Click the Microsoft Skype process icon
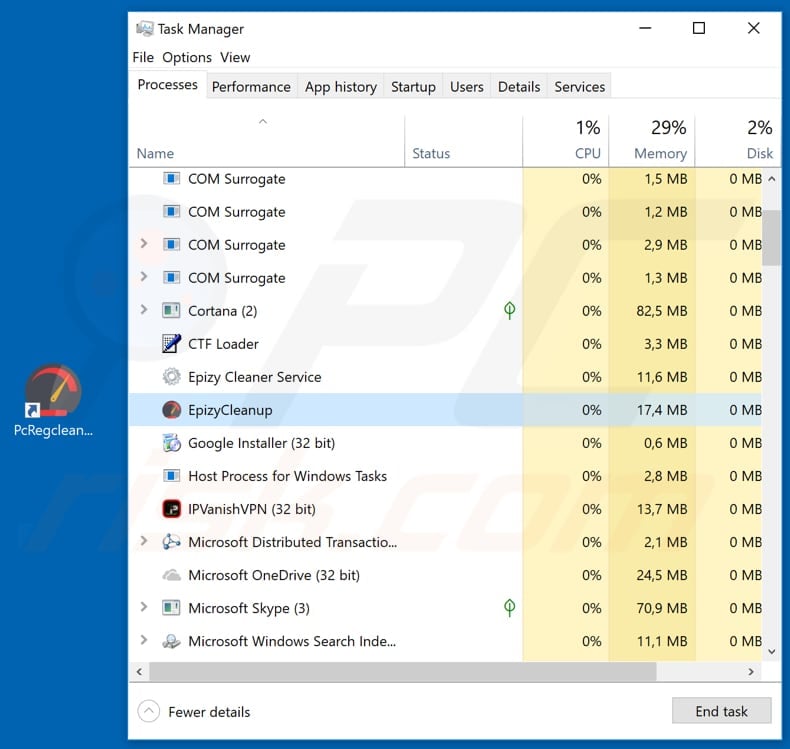Screen dimensions: 790x749 click(171, 608)
